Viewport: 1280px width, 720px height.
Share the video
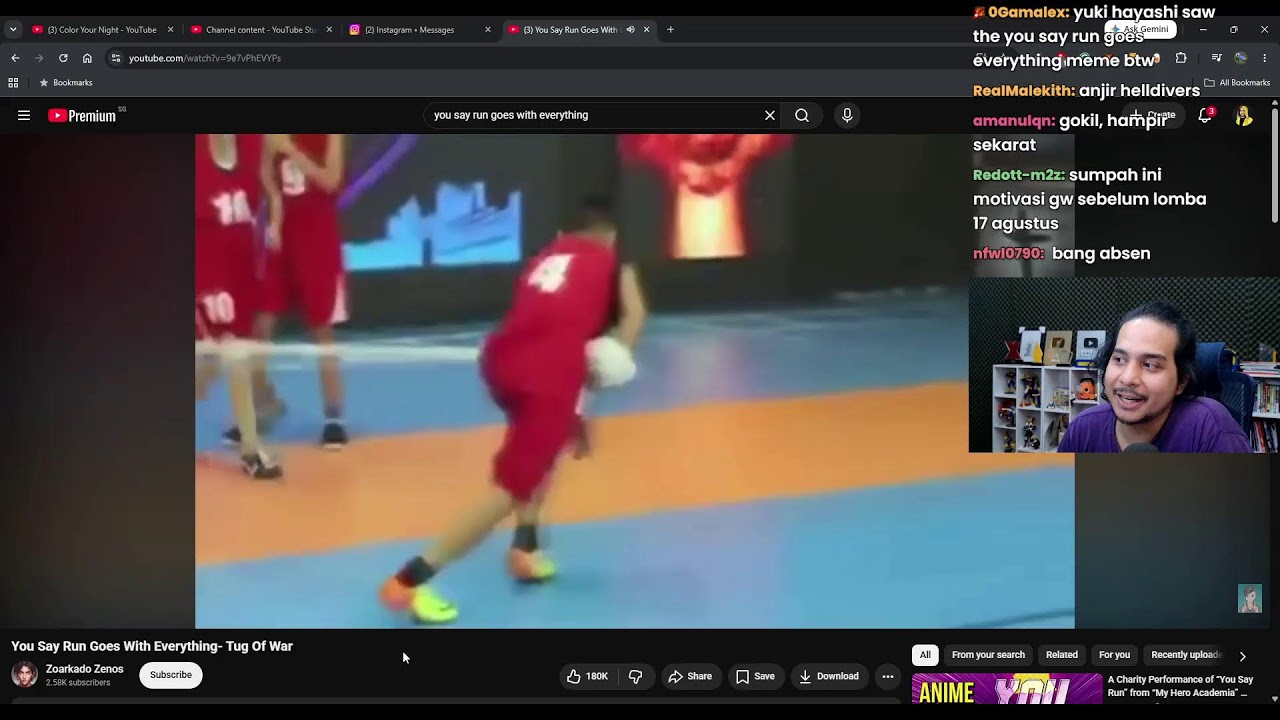tap(691, 677)
